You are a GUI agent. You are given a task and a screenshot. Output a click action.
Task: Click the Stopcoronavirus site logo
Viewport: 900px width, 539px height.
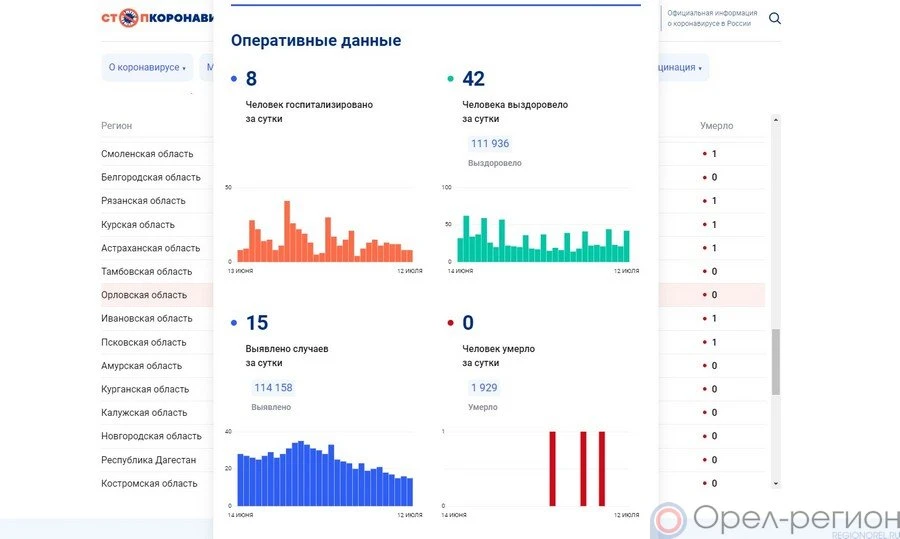[x=157, y=18]
